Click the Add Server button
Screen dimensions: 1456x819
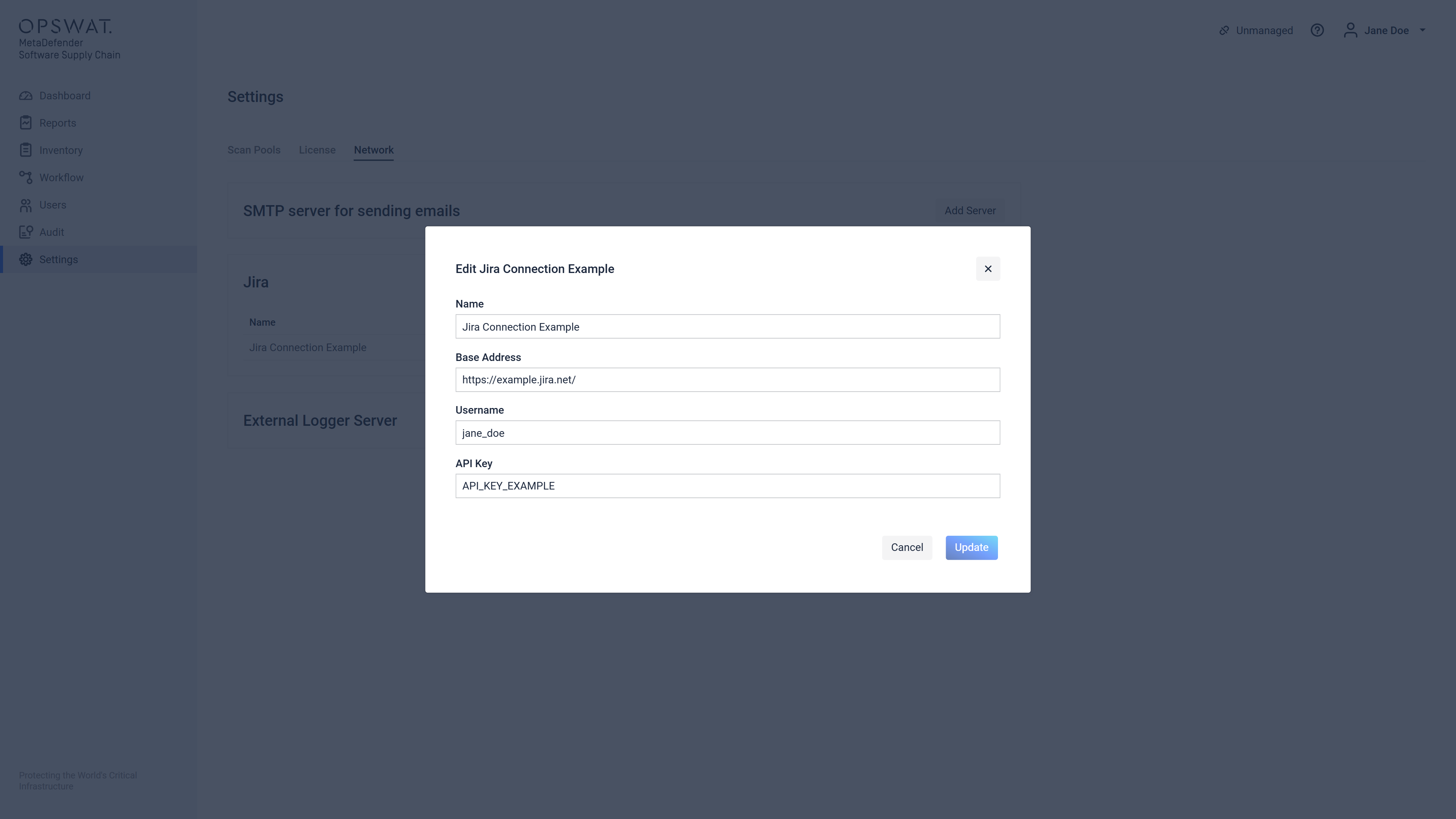(x=970, y=211)
